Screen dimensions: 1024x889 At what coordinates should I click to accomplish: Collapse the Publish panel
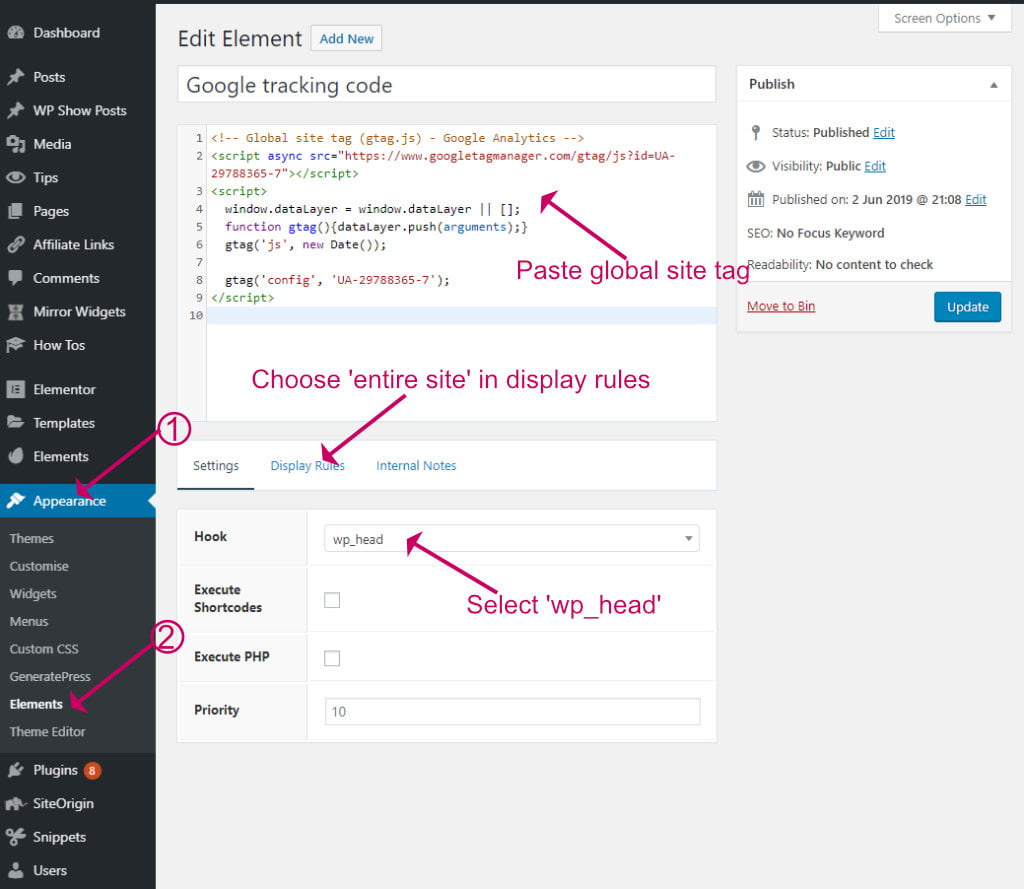(x=994, y=84)
